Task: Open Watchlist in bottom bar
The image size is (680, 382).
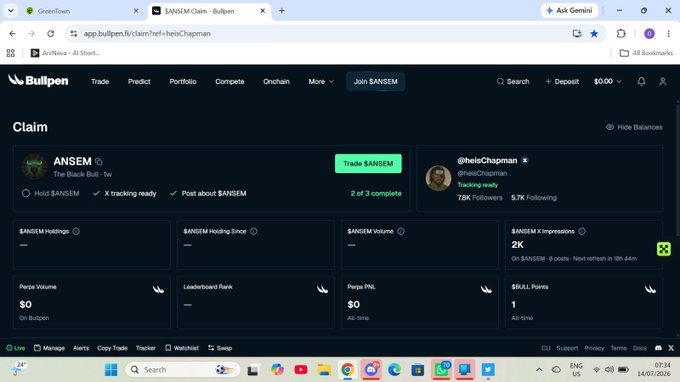Action: [x=182, y=348]
